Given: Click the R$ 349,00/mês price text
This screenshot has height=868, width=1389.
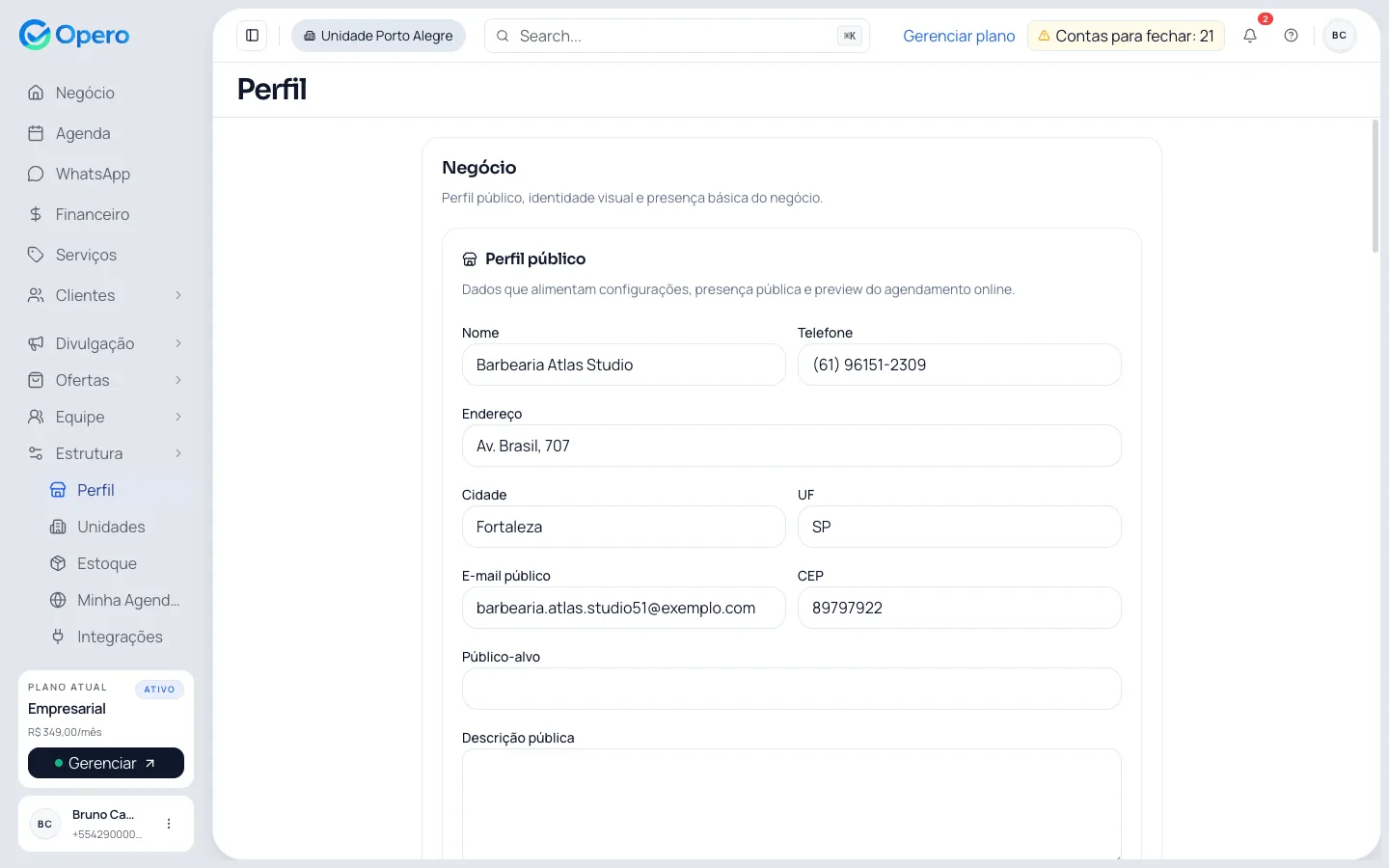Looking at the screenshot, I should [65, 732].
